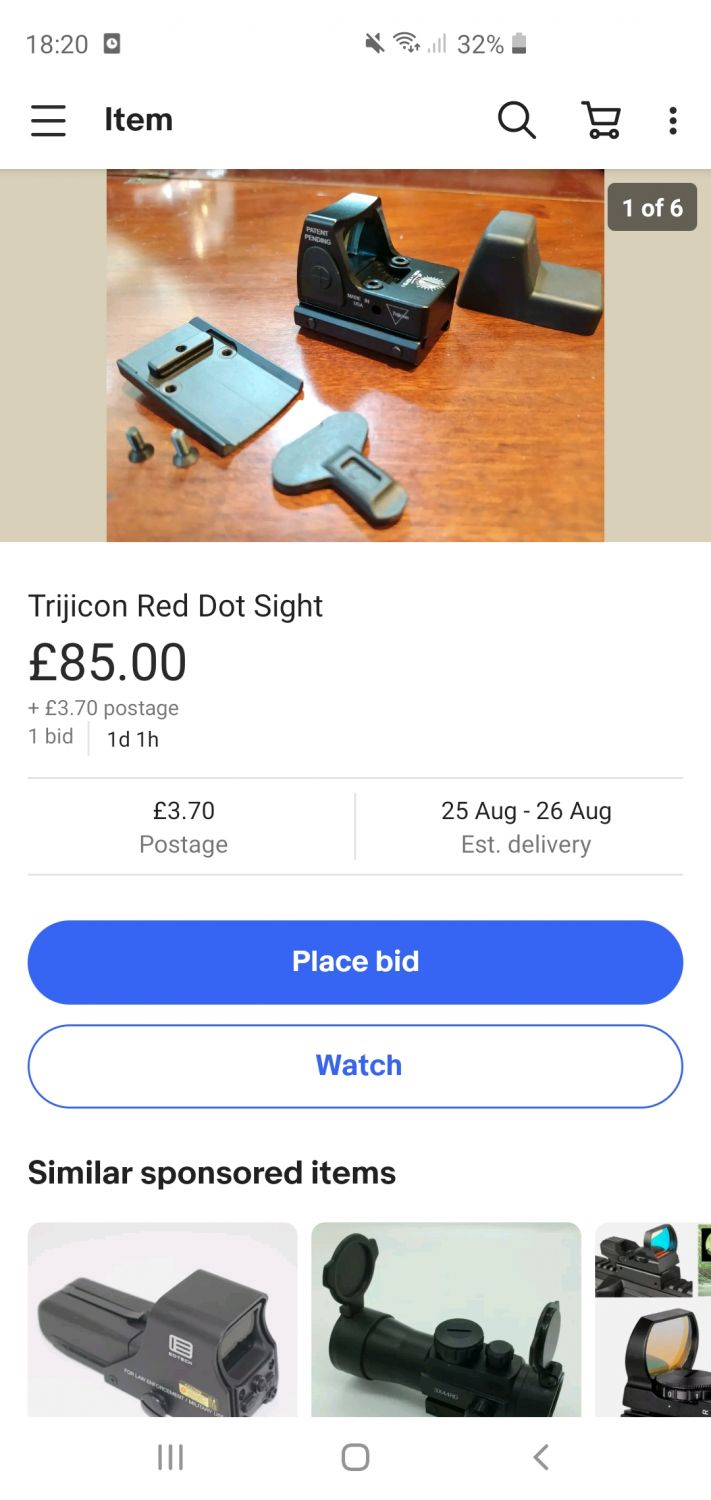Open the third reflex sight sponsored item
The image size is (711, 1500).
pyautogui.click(x=653, y=1319)
